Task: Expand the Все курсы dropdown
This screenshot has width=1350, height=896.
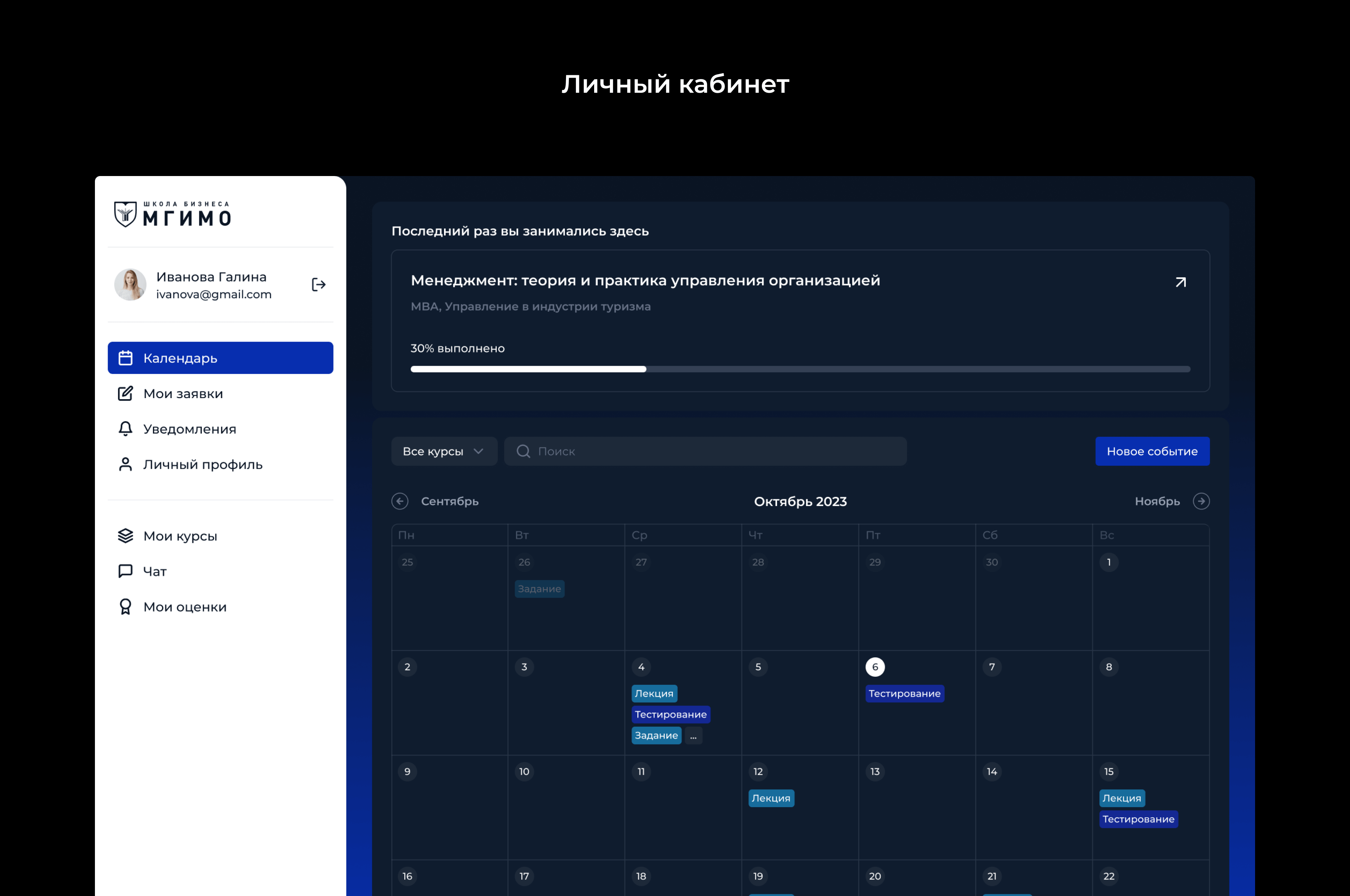Action: (x=444, y=452)
